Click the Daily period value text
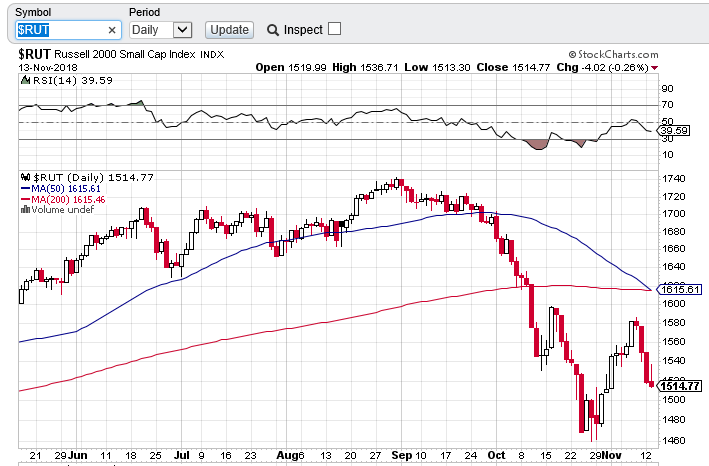 145,30
